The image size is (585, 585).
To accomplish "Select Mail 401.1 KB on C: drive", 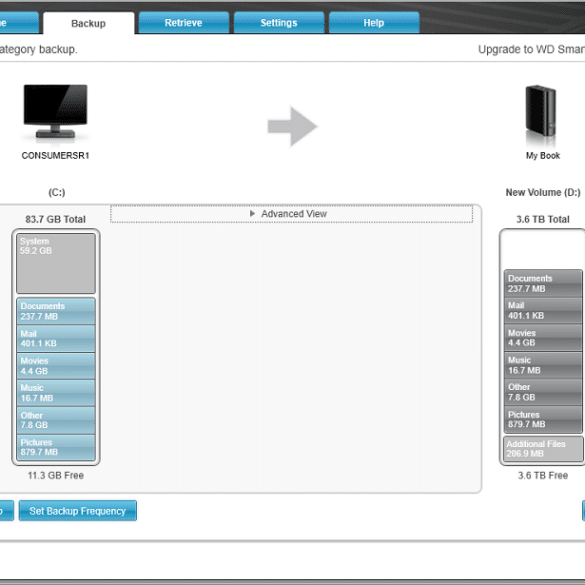I will click(x=56, y=338).
